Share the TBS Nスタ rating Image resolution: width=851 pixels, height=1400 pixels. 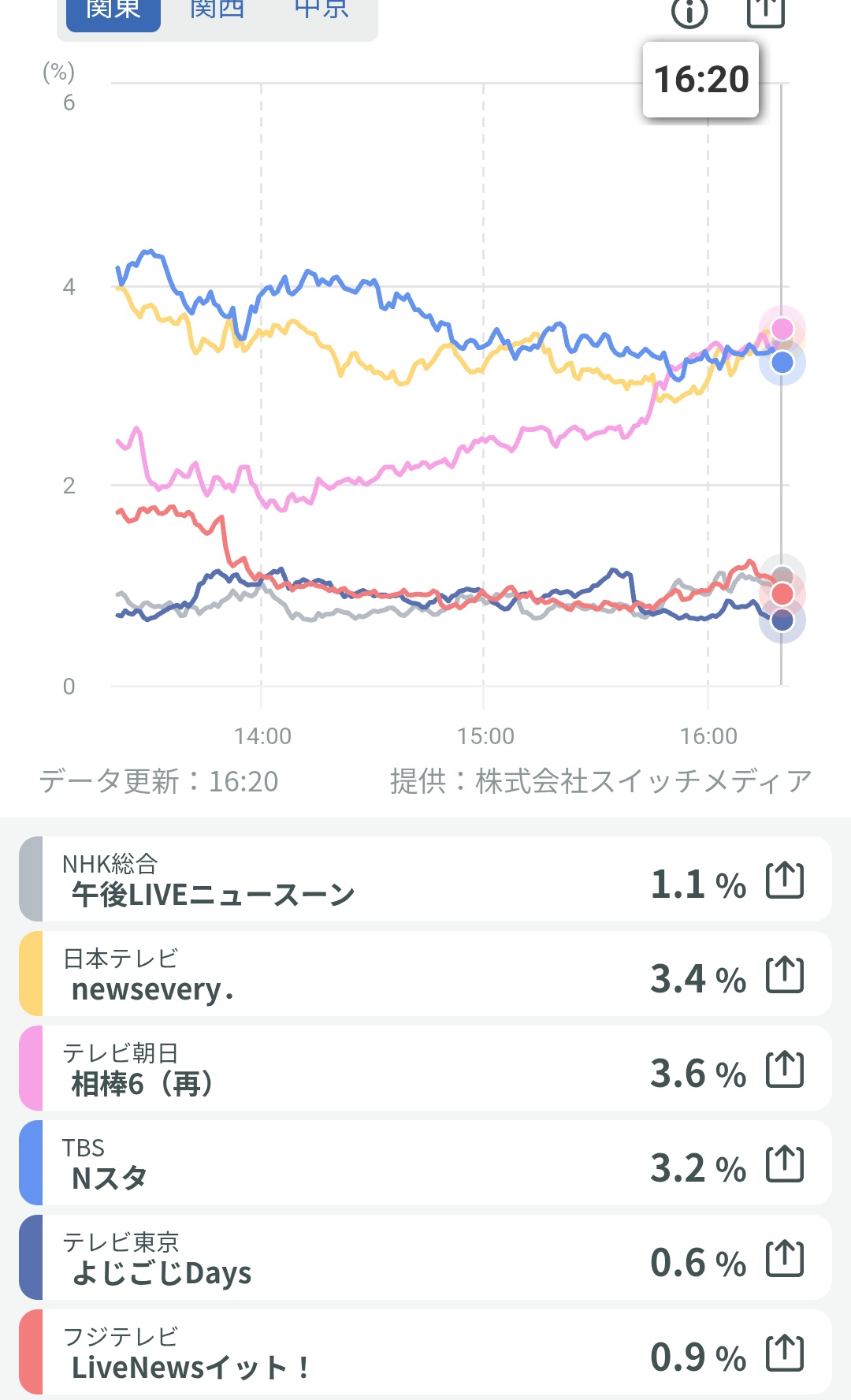[785, 1164]
